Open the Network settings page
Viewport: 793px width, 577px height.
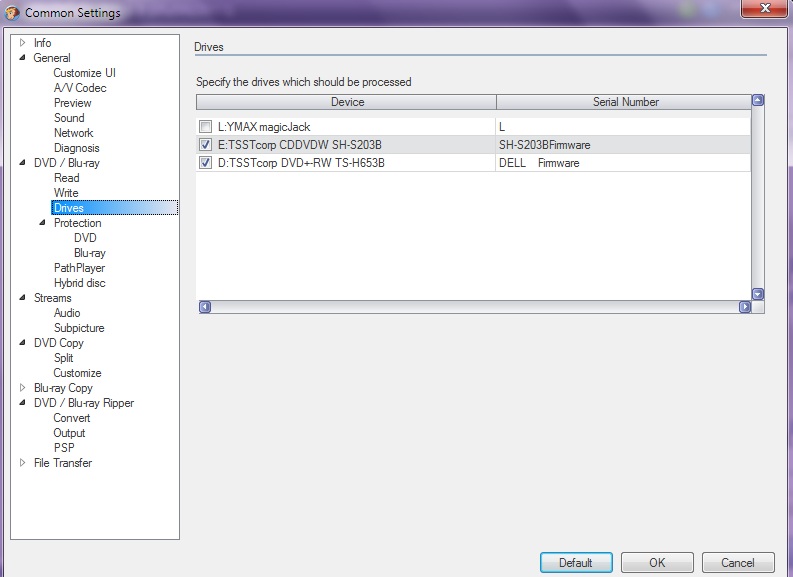click(73, 133)
